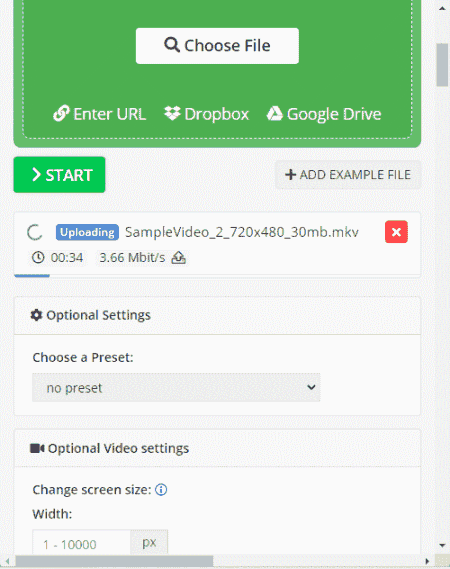Click the info icon beside Change screen size

pos(161,490)
